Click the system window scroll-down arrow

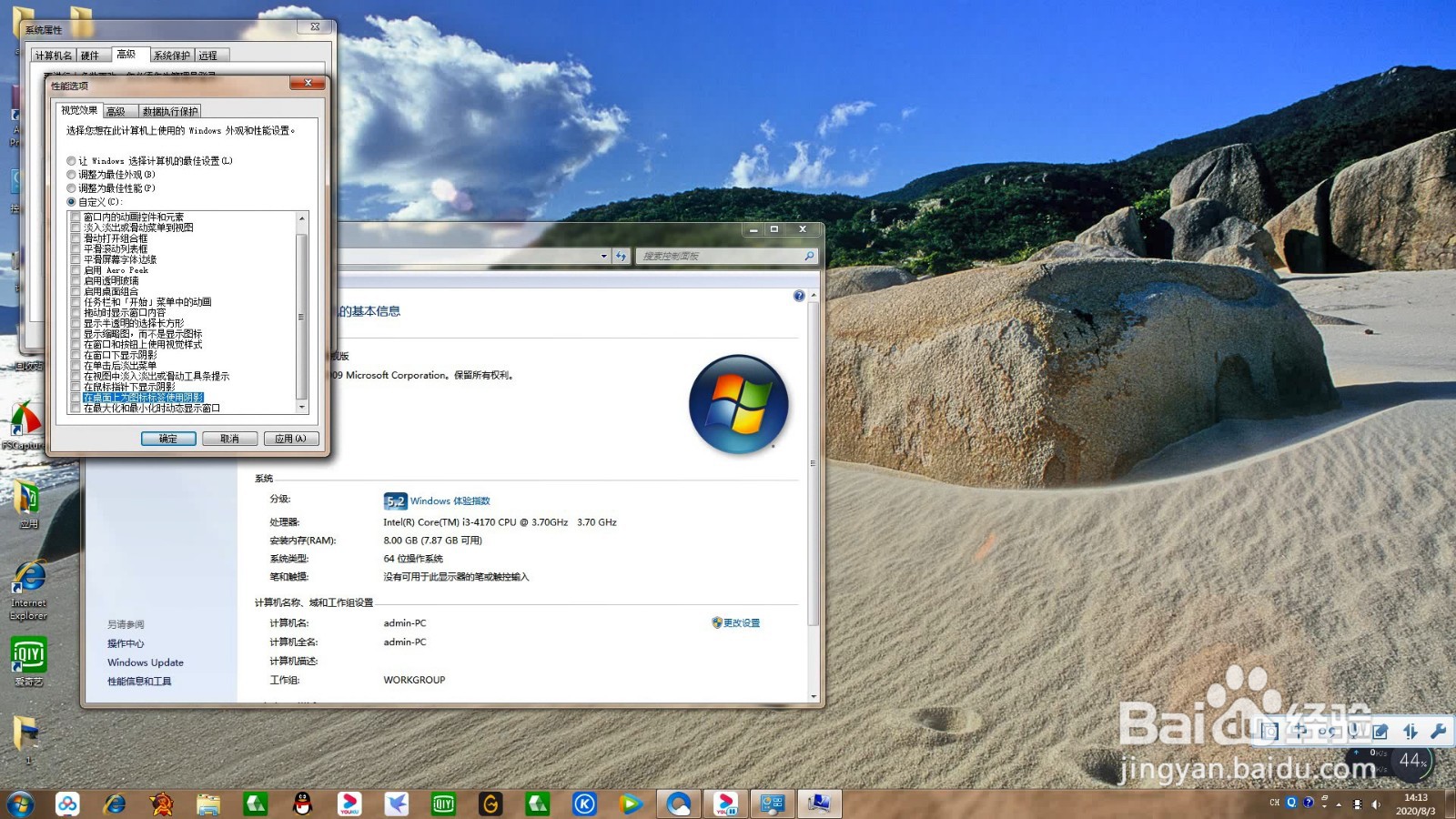pyautogui.click(x=814, y=697)
